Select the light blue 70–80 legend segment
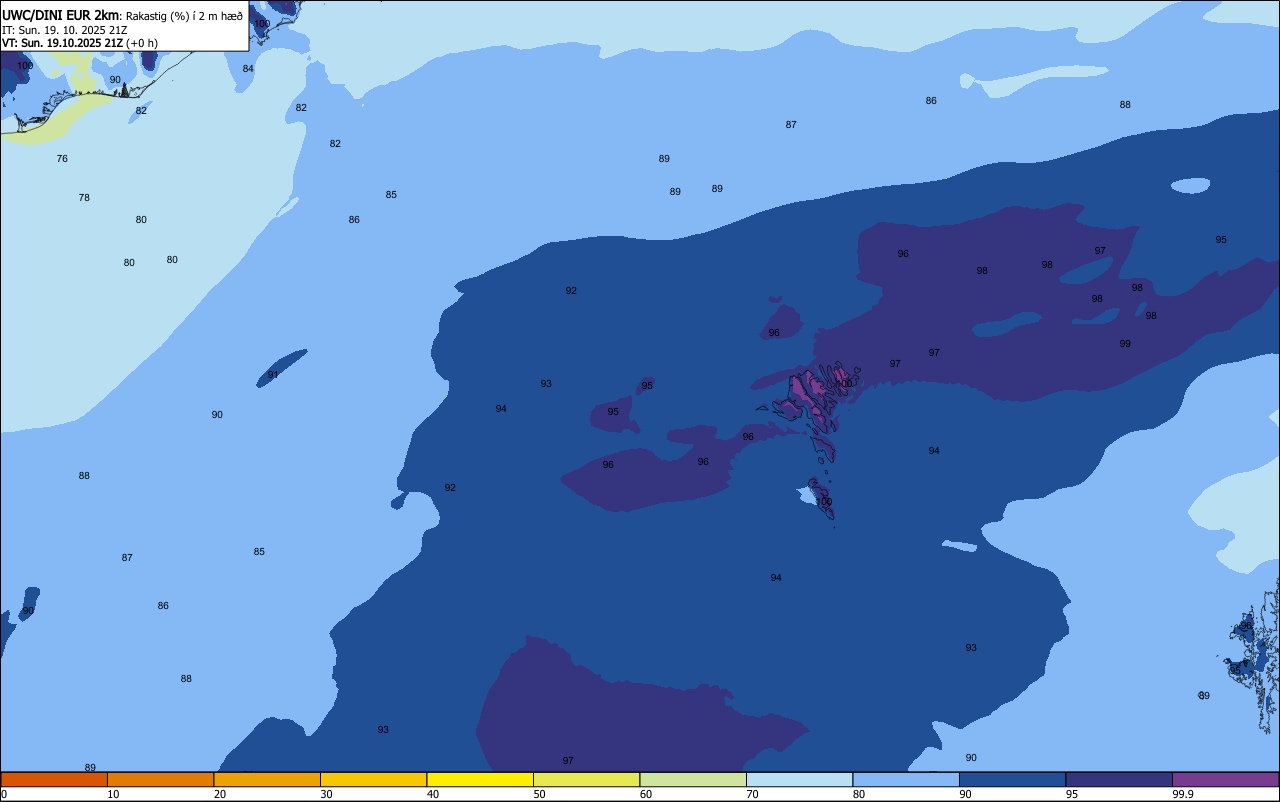This screenshot has height=802, width=1280. click(x=799, y=779)
